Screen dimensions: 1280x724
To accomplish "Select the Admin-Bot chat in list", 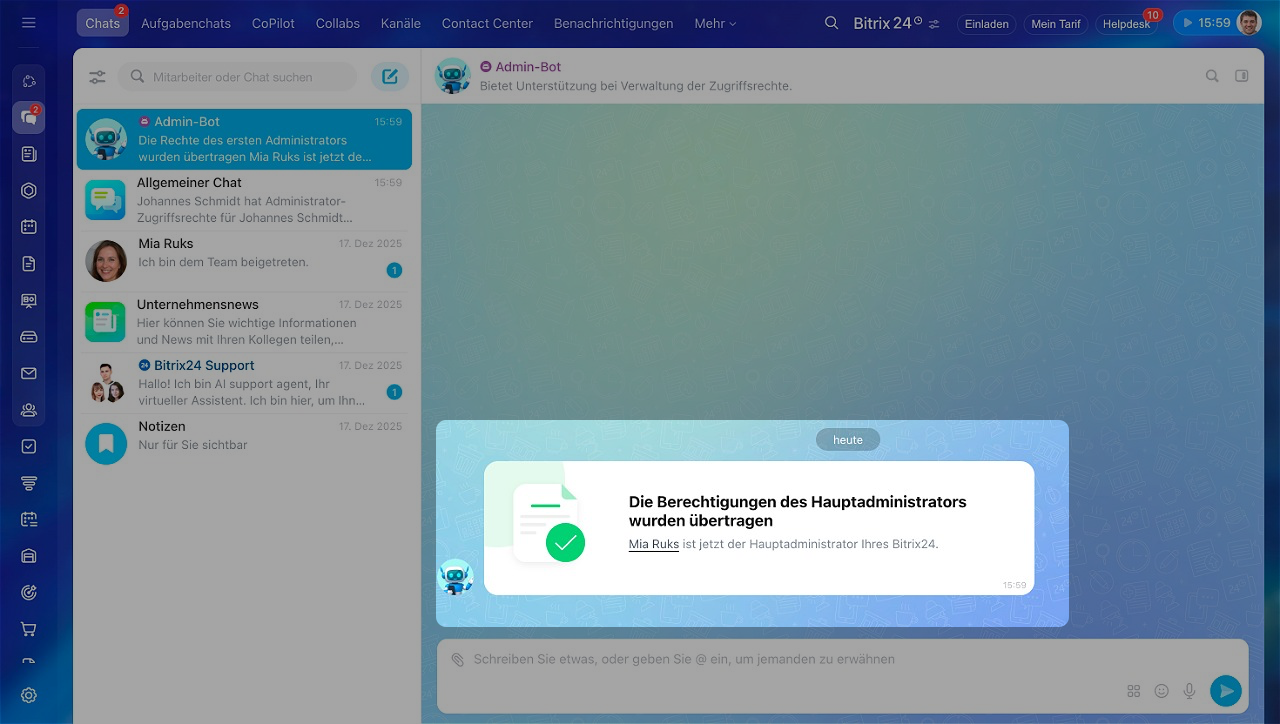I will coord(244,140).
